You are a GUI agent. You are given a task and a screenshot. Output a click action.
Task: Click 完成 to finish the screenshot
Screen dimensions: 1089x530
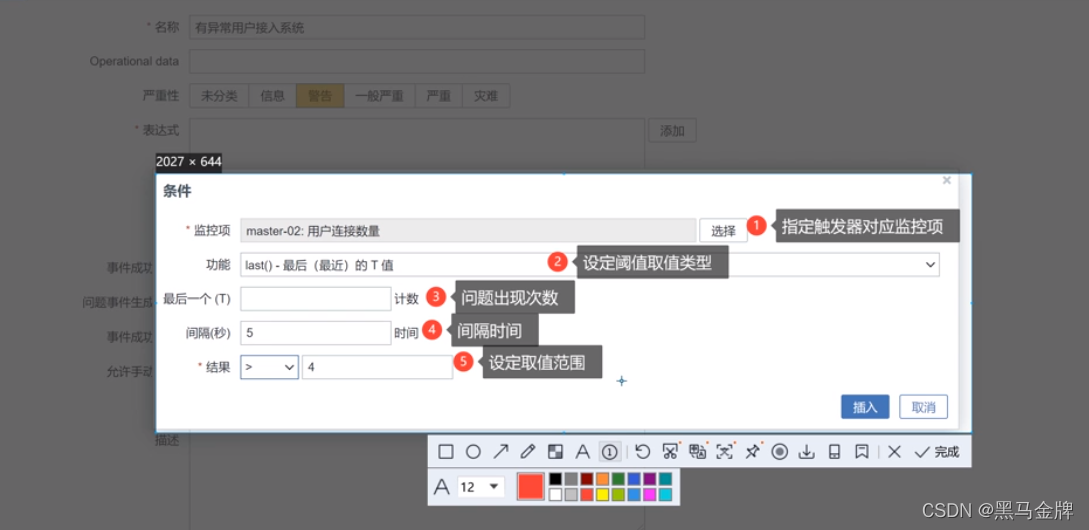coord(936,452)
